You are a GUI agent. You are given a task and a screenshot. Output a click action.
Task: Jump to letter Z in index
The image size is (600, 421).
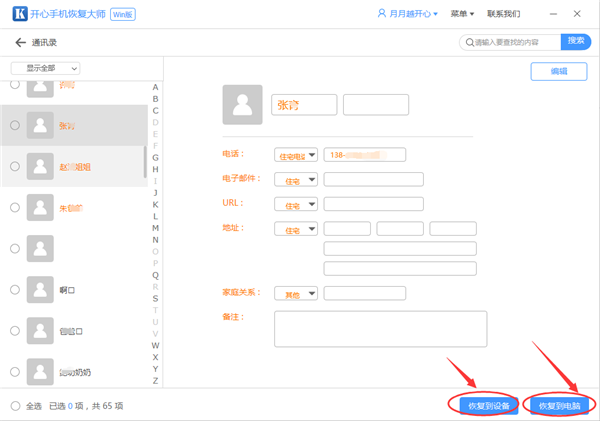point(155,381)
